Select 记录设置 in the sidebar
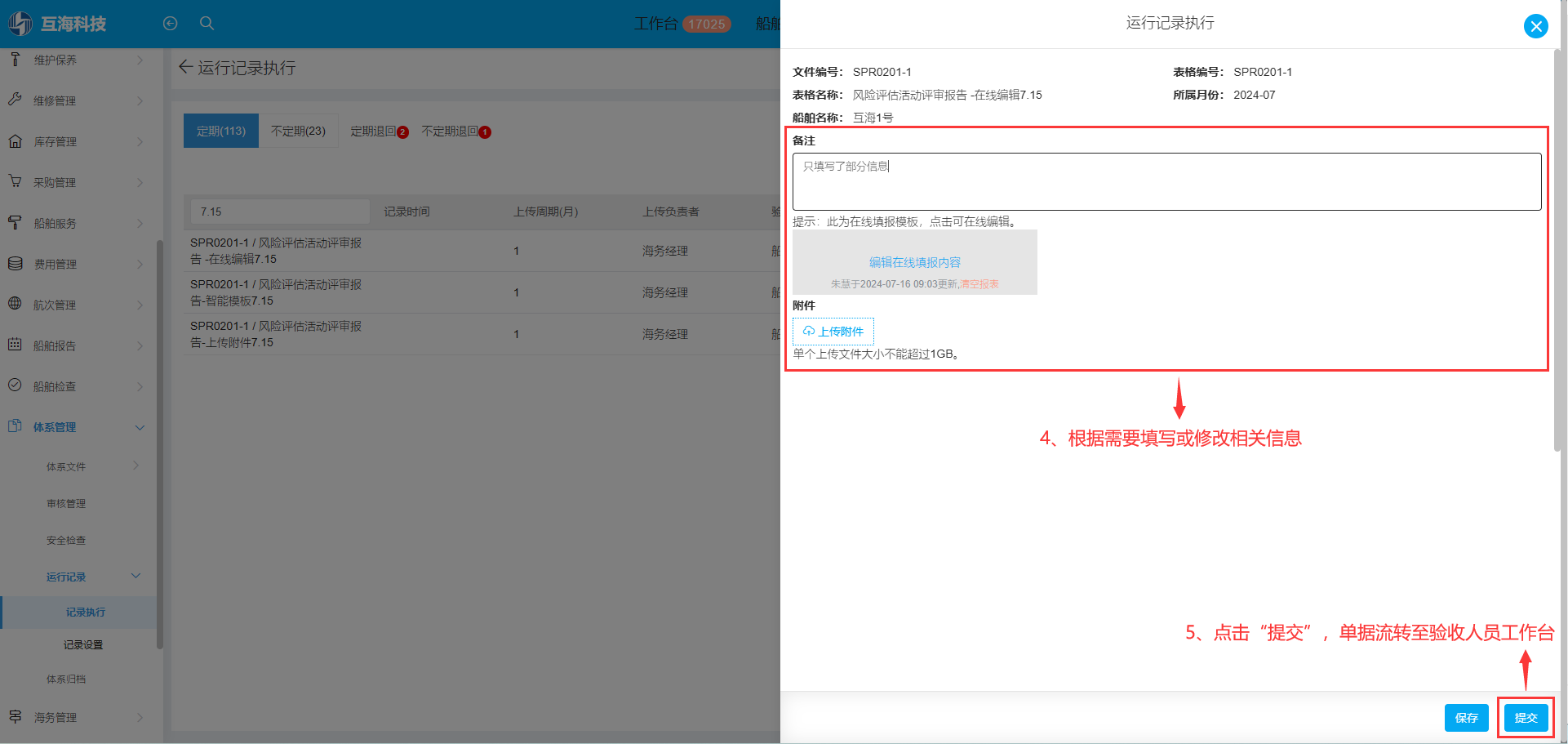Viewport: 1568px width, 744px height. pos(83,645)
